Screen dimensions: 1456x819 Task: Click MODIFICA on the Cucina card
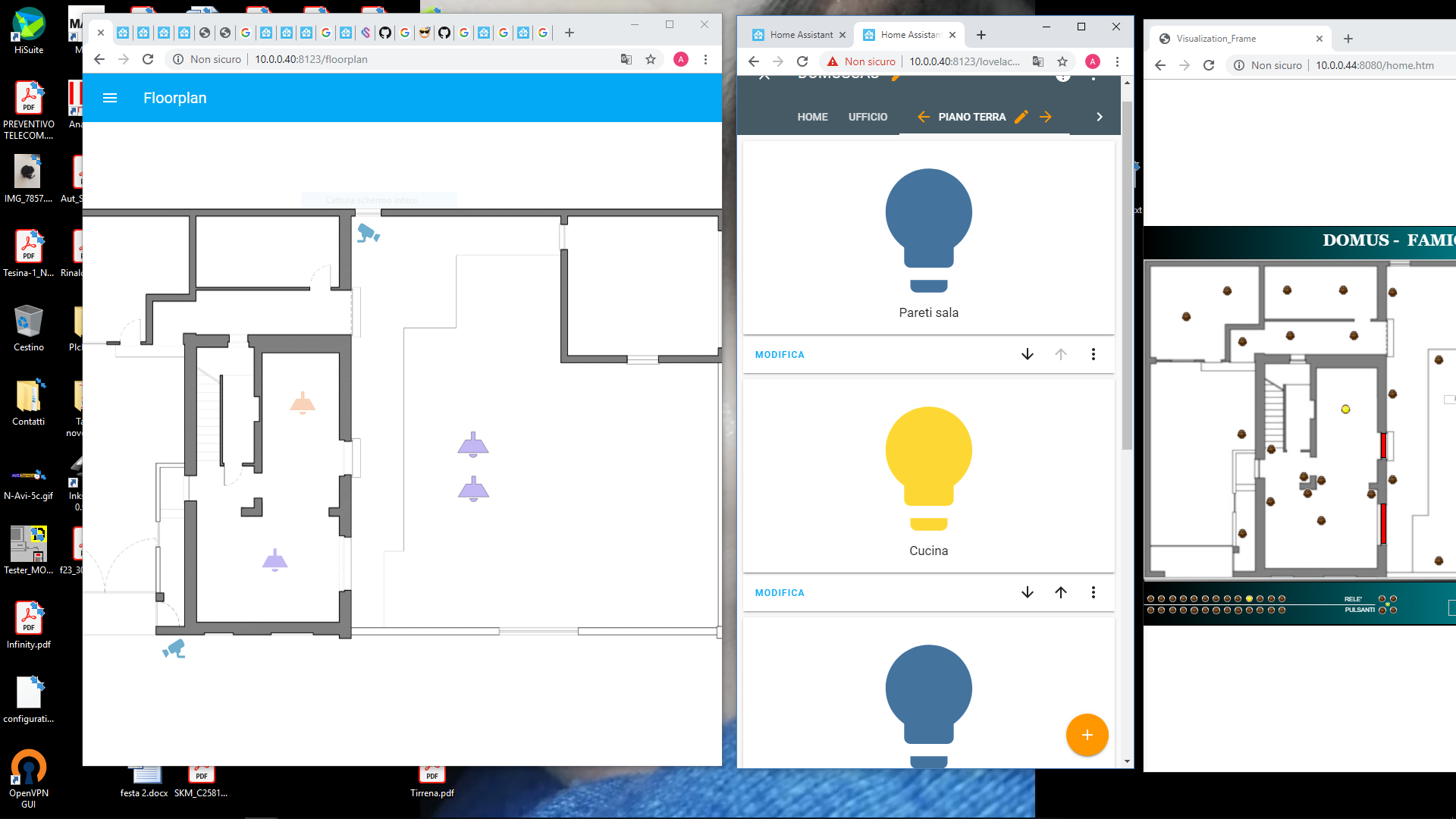(779, 592)
